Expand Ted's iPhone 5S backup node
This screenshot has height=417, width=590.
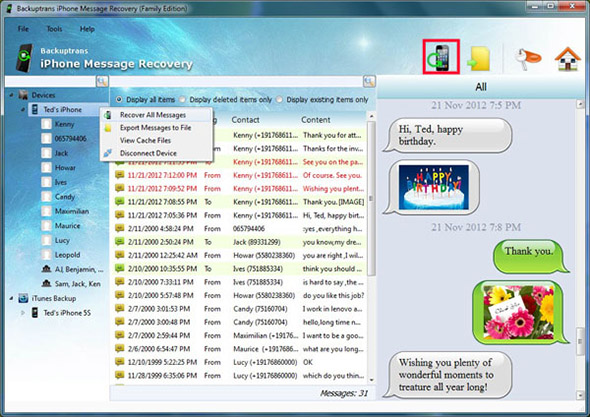pos(23,313)
